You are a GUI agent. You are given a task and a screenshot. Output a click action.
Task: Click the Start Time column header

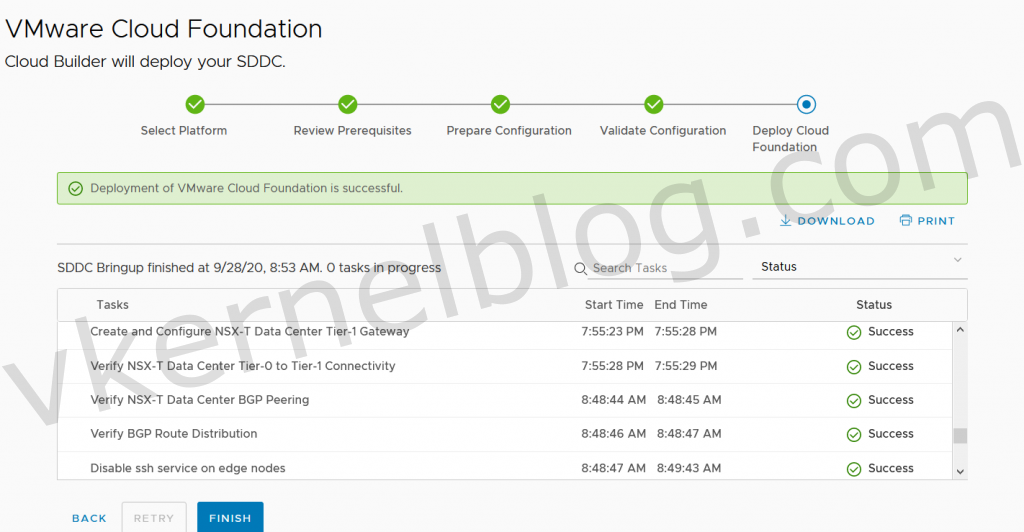614,305
